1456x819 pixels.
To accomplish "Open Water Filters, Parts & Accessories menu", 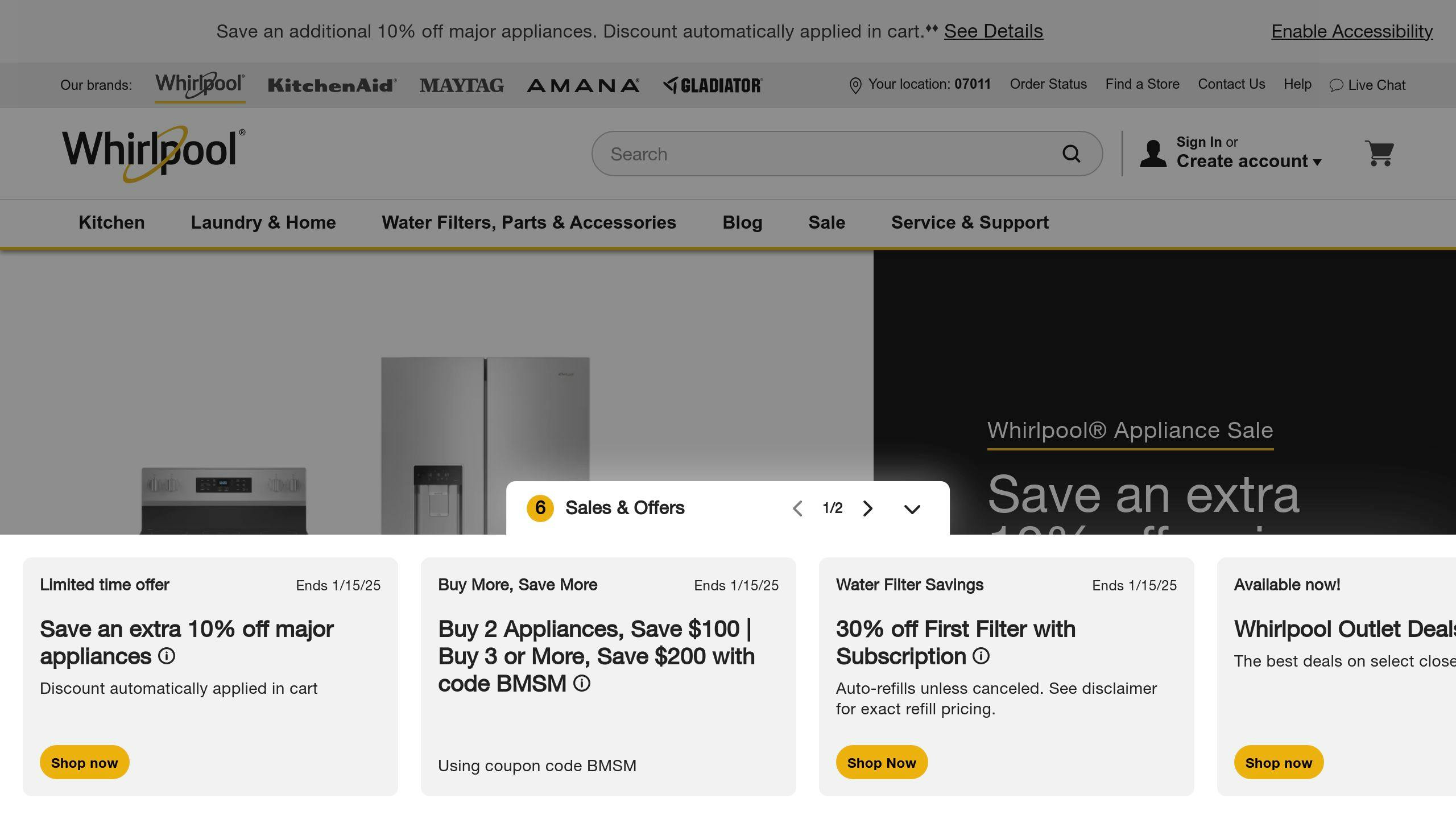I will pos(529,222).
